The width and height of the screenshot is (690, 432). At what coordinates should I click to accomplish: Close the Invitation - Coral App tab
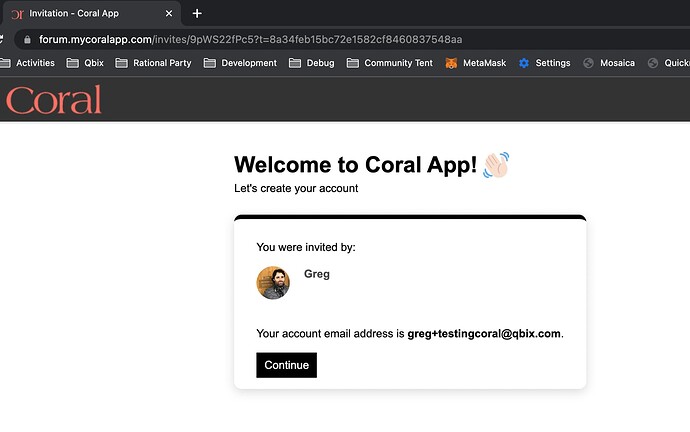[x=169, y=14]
